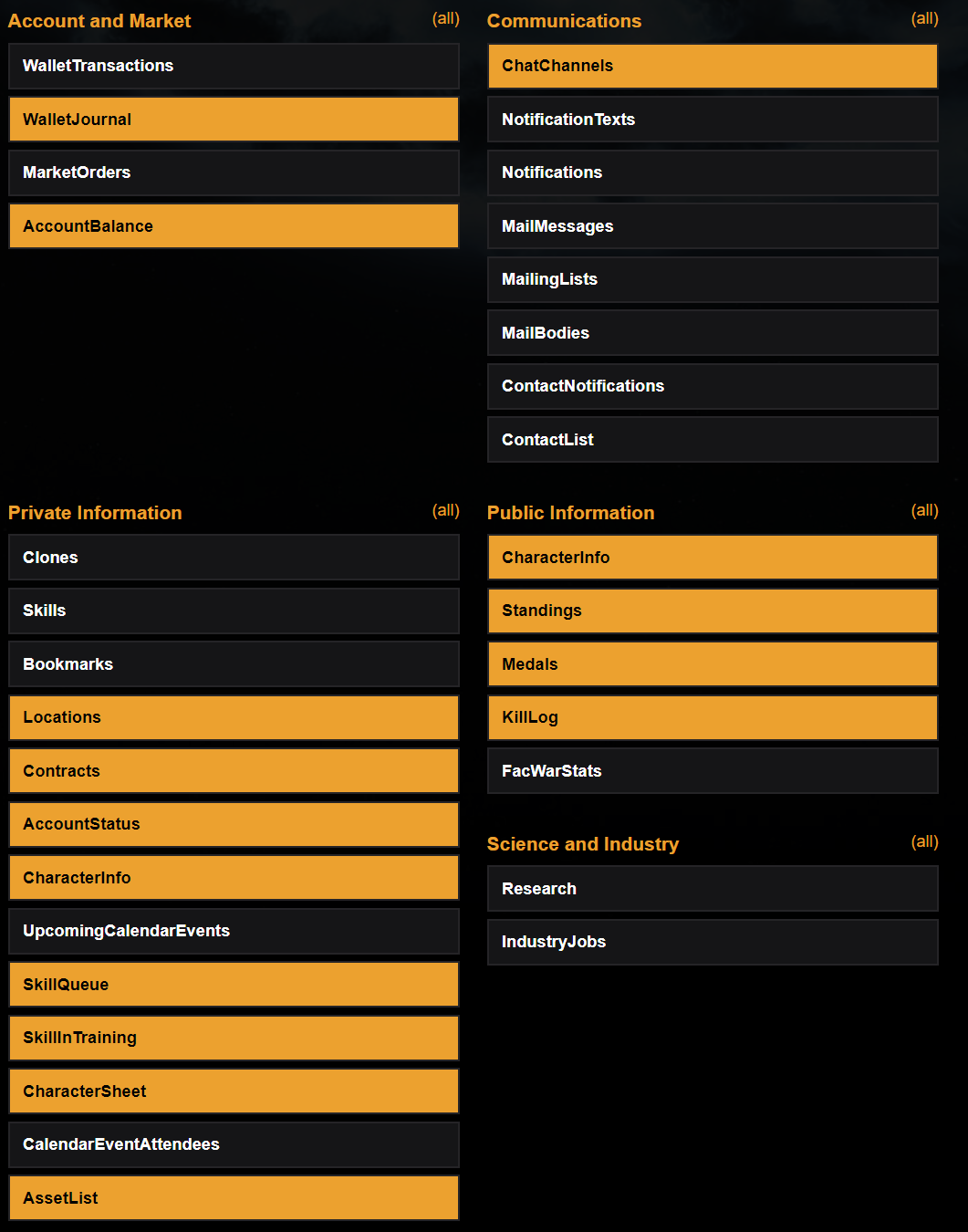Image resolution: width=968 pixels, height=1232 pixels.
Task: Enable the WalletTransactions permission
Action: [234, 66]
